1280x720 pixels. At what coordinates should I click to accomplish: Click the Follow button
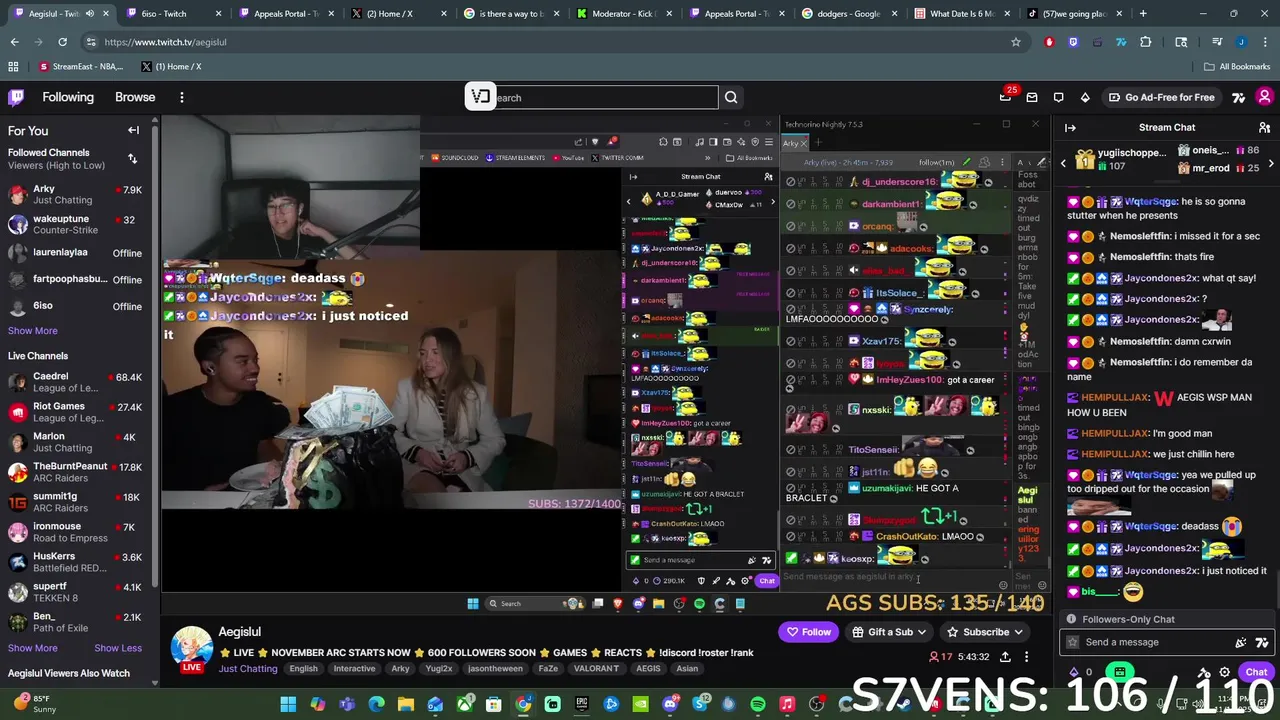click(x=808, y=632)
